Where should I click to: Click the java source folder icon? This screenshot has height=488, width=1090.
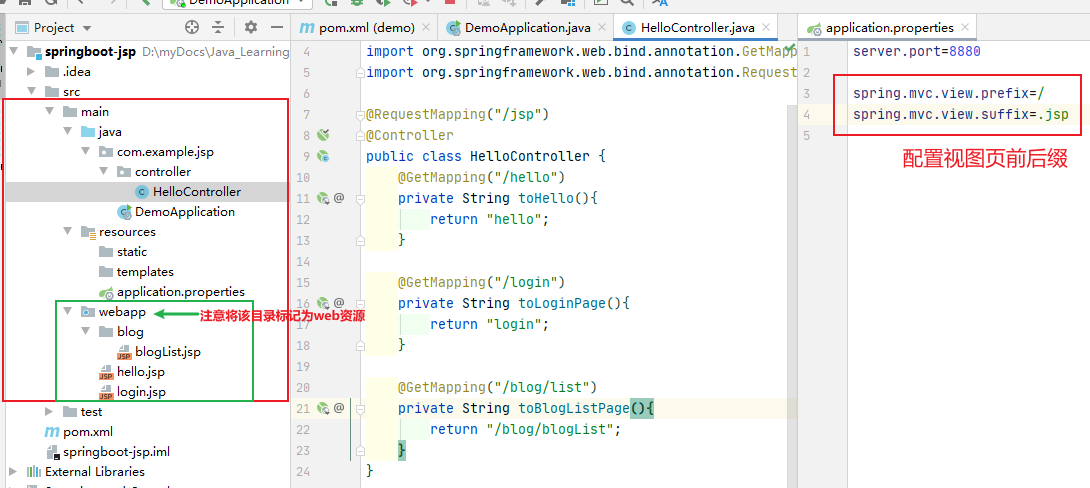pos(87,132)
